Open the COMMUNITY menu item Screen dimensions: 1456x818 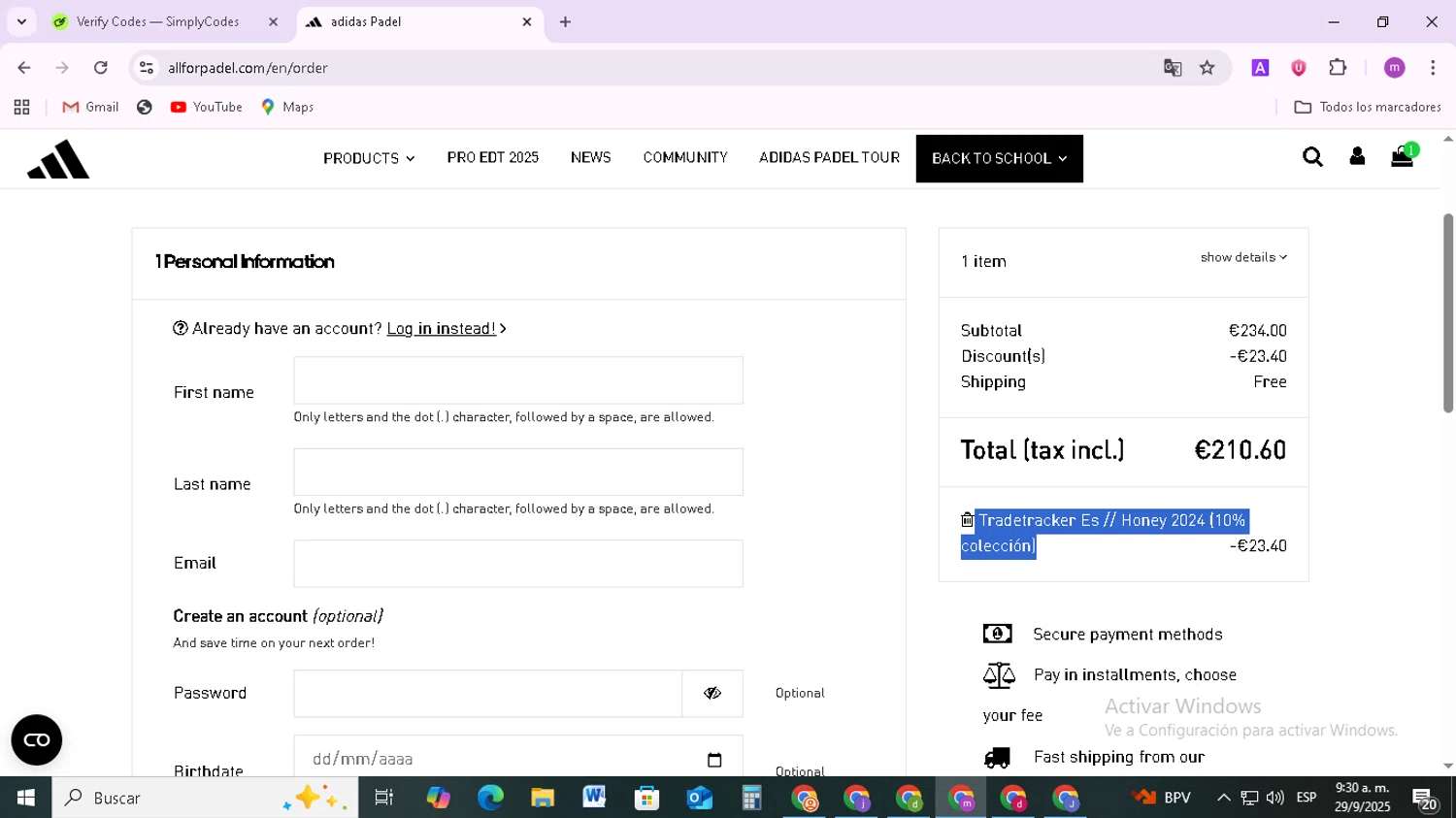point(684,157)
